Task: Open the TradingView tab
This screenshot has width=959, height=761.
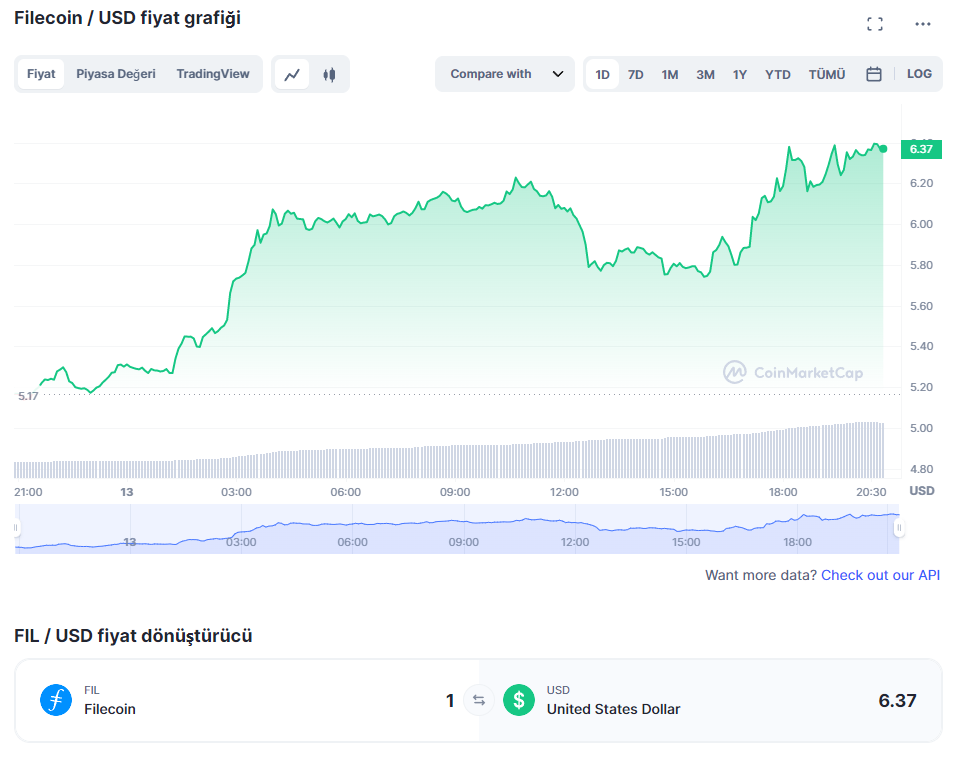Action: 213,74
